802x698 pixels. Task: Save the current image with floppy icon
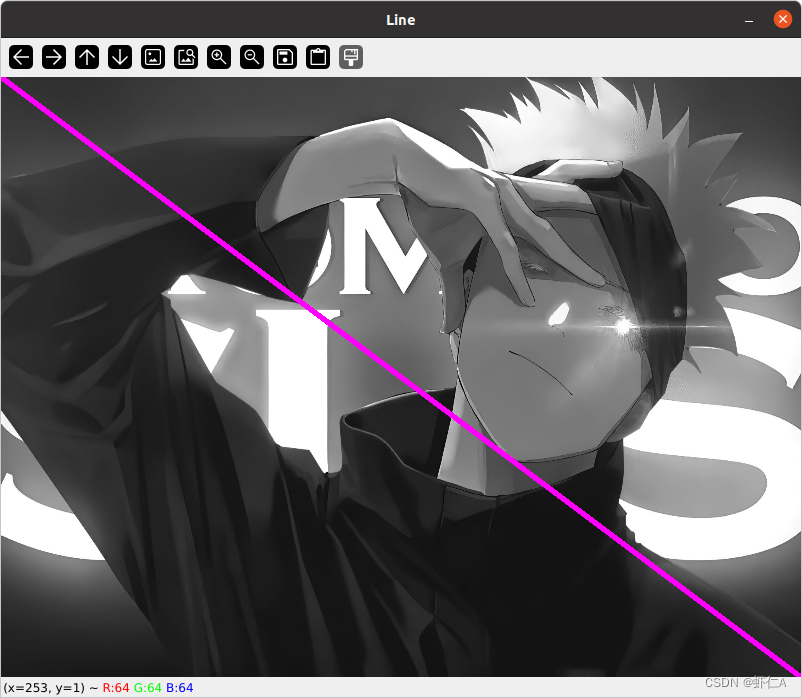285,57
